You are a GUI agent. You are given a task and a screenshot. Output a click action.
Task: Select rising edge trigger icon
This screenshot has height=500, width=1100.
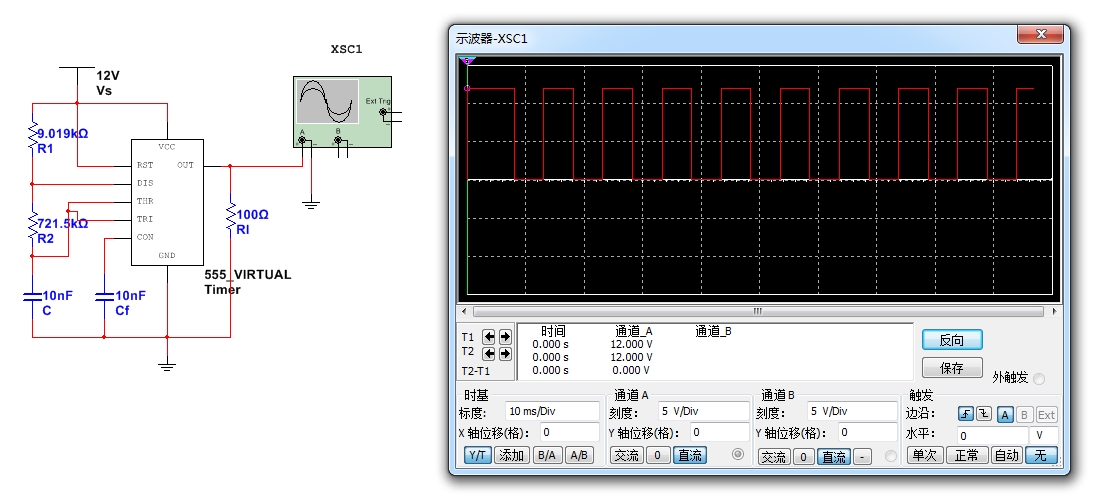pyautogui.click(x=966, y=414)
